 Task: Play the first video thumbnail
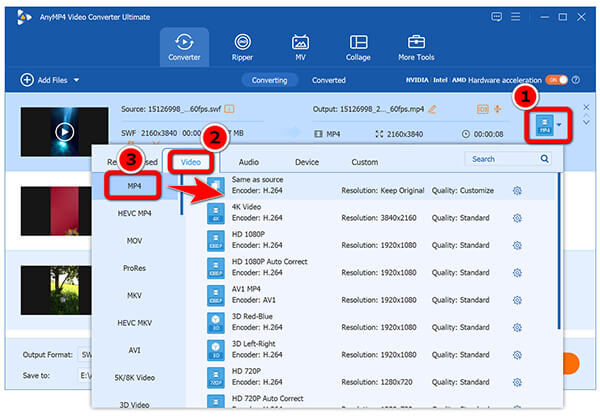tap(64, 132)
